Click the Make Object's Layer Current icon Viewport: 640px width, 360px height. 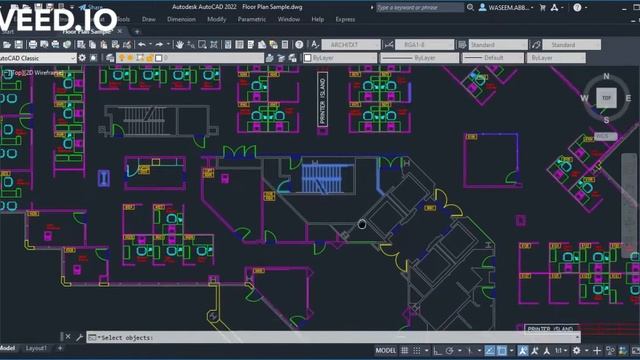pos(269,58)
